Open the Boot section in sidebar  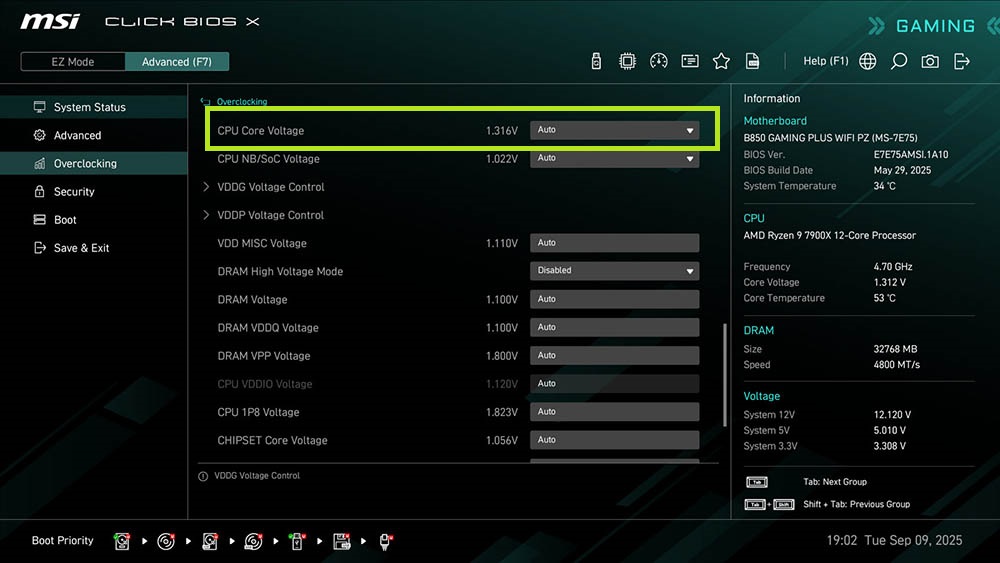(x=94, y=219)
